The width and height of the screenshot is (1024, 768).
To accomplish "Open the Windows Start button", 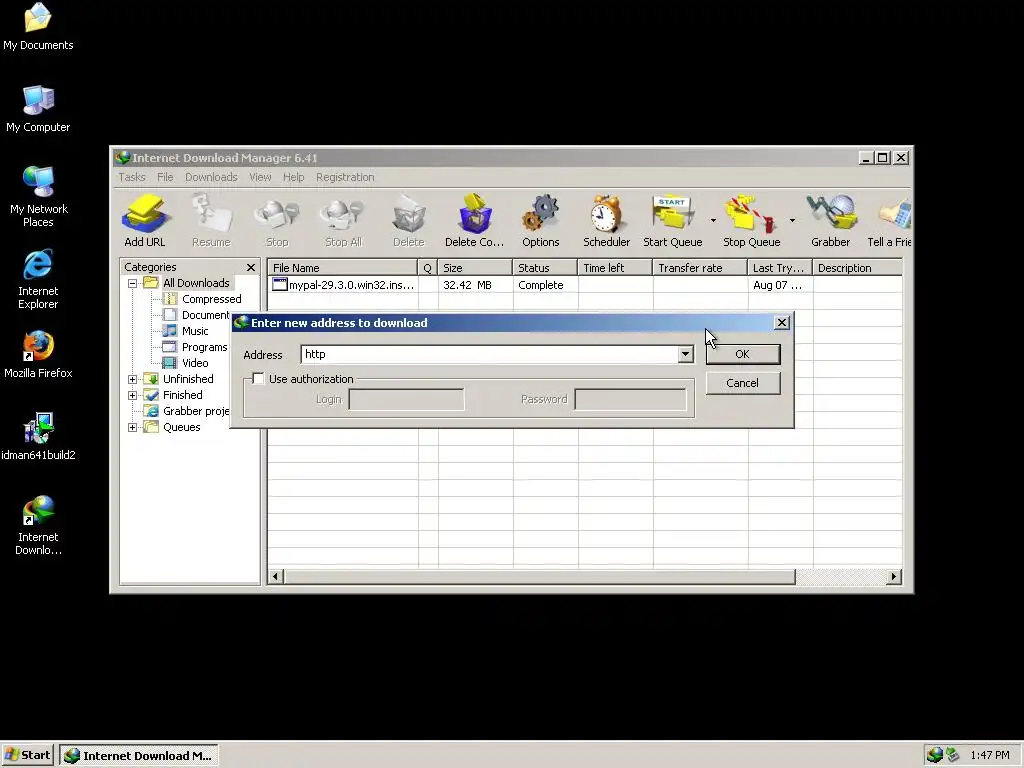I will pyautogui.click(x=27, y=755).
